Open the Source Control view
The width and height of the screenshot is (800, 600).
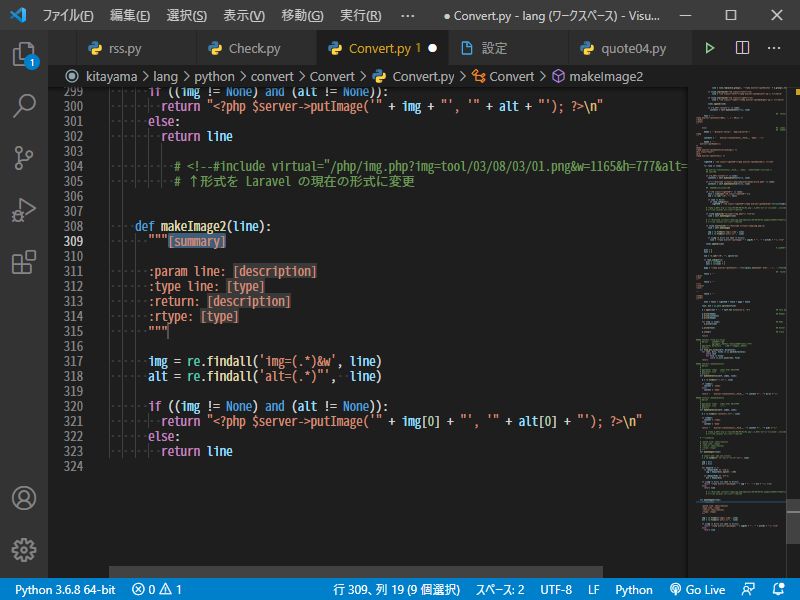24,158
